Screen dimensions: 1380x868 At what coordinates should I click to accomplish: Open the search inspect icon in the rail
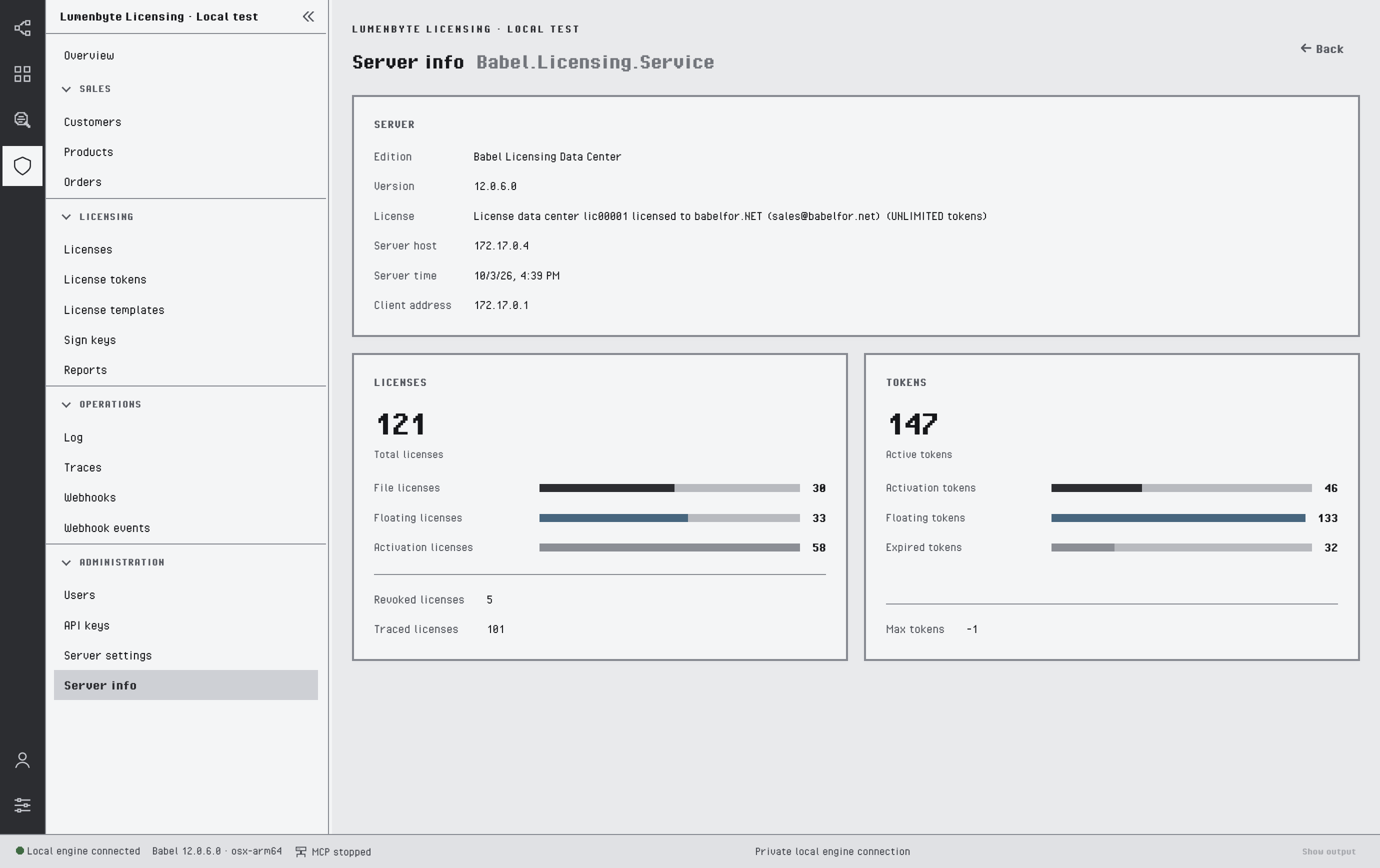pyautogui.click(x=22, y=119)
